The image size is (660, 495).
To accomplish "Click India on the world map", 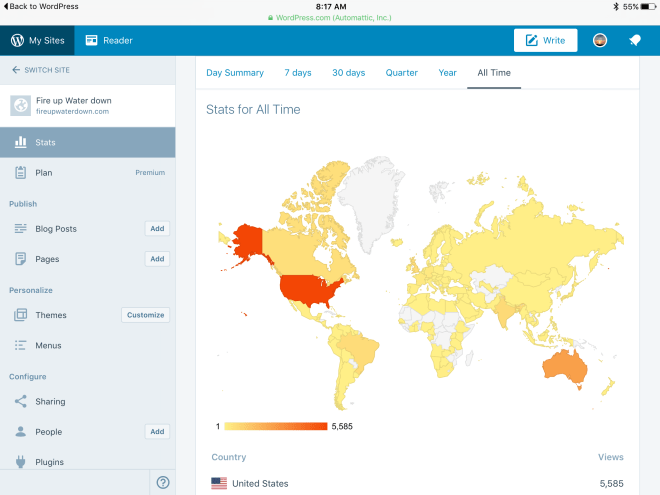I will pyautogui.click(x=504, y=311).
